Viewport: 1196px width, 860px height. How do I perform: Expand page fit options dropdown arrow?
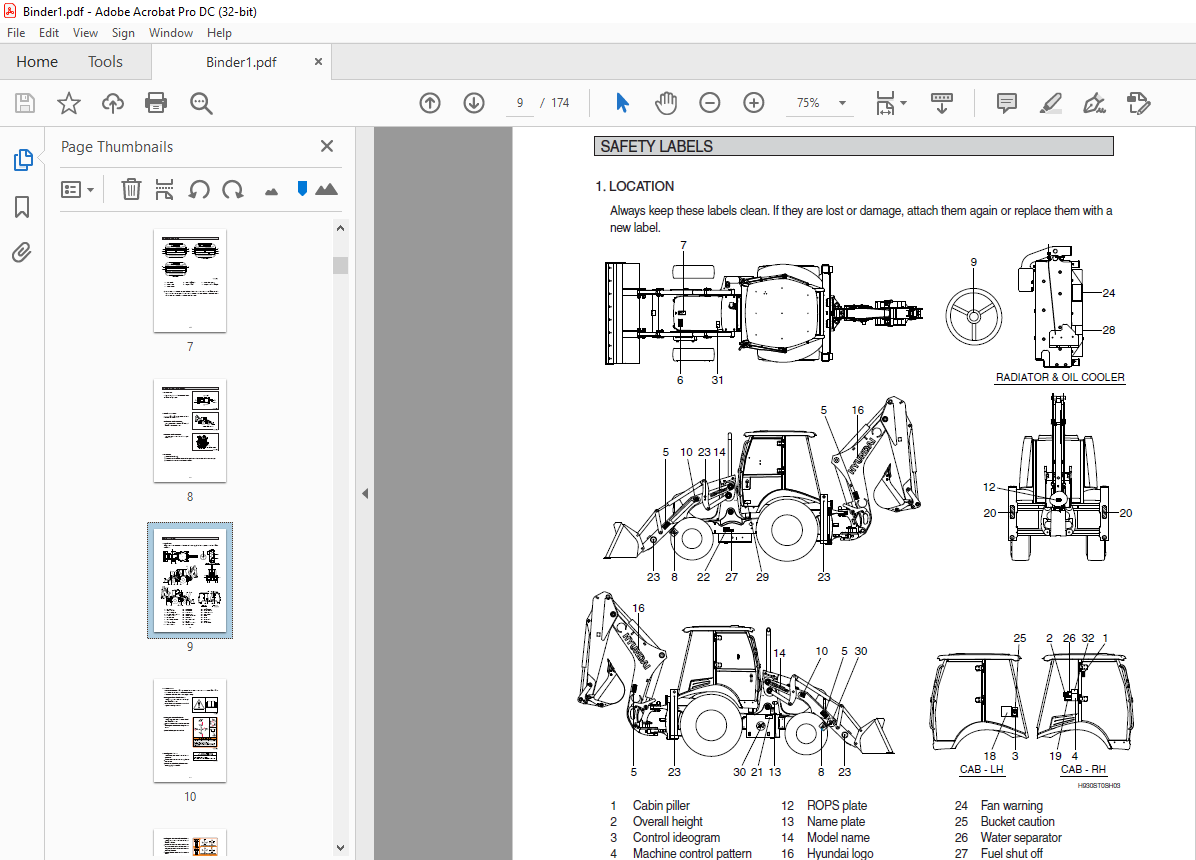click(x=904, y=103)
